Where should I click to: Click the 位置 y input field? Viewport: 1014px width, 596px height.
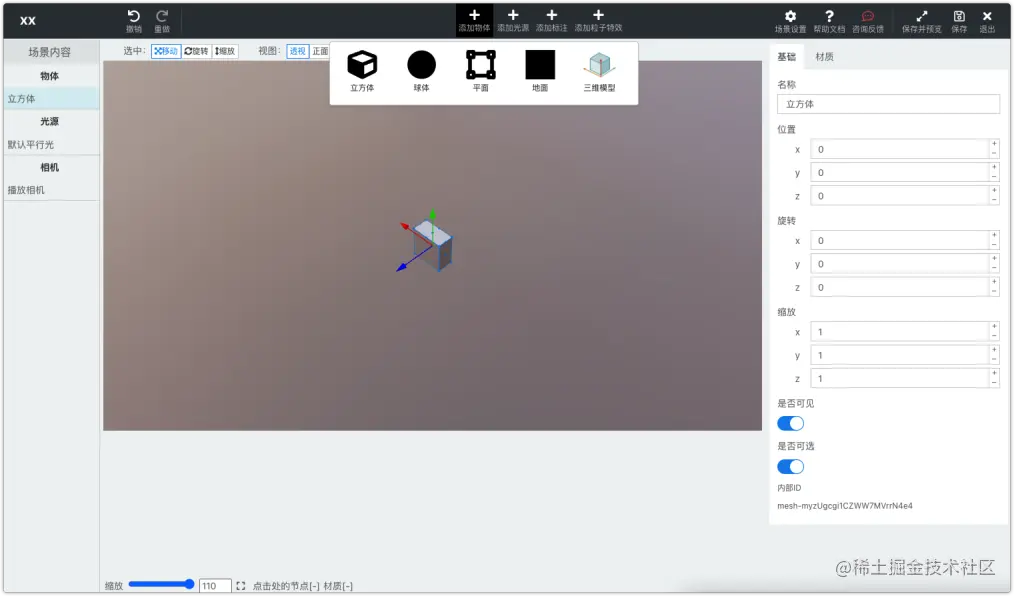[x=900, y=173]
